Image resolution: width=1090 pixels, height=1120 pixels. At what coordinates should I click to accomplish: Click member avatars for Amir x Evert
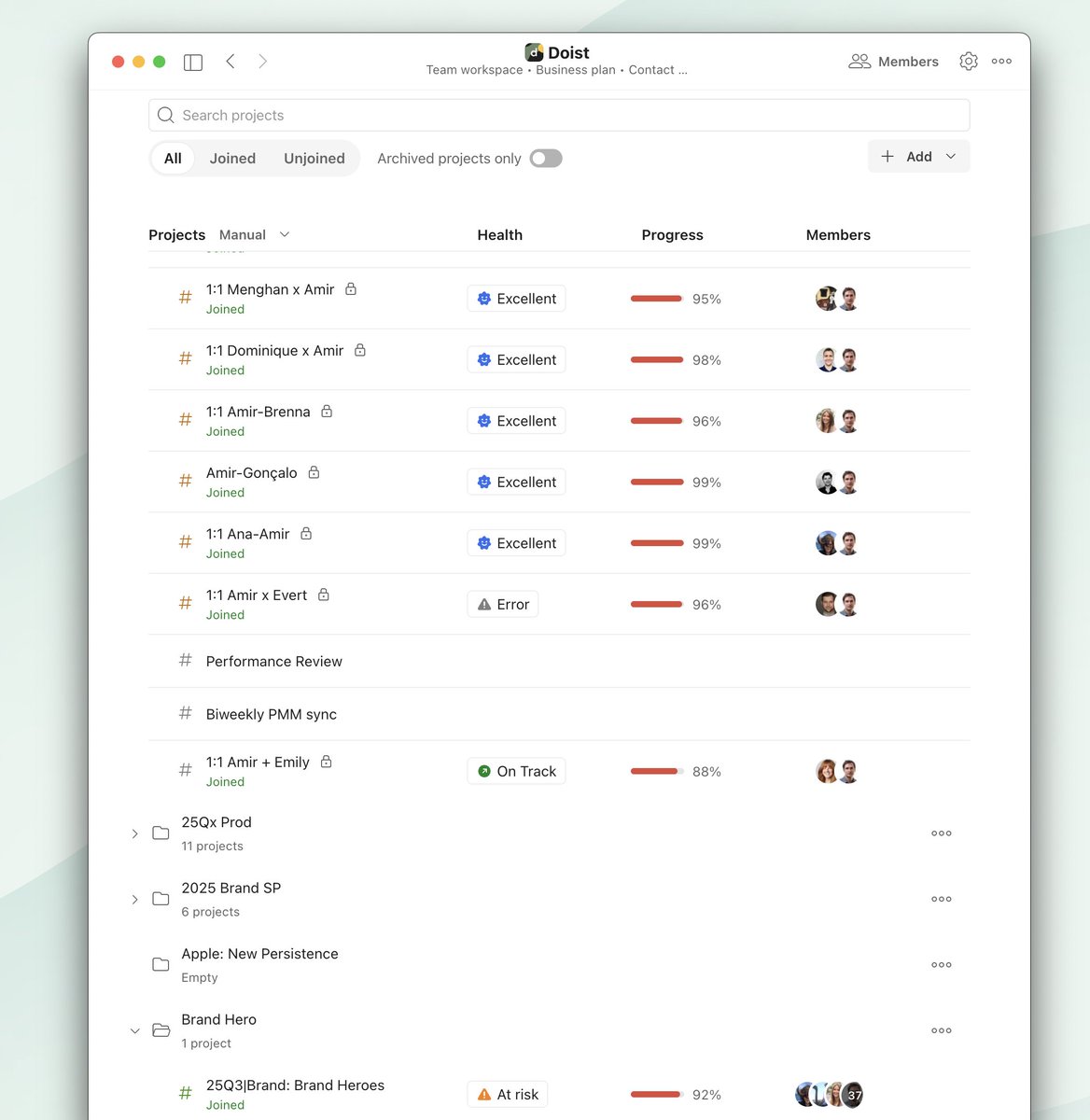click(837, 604)
